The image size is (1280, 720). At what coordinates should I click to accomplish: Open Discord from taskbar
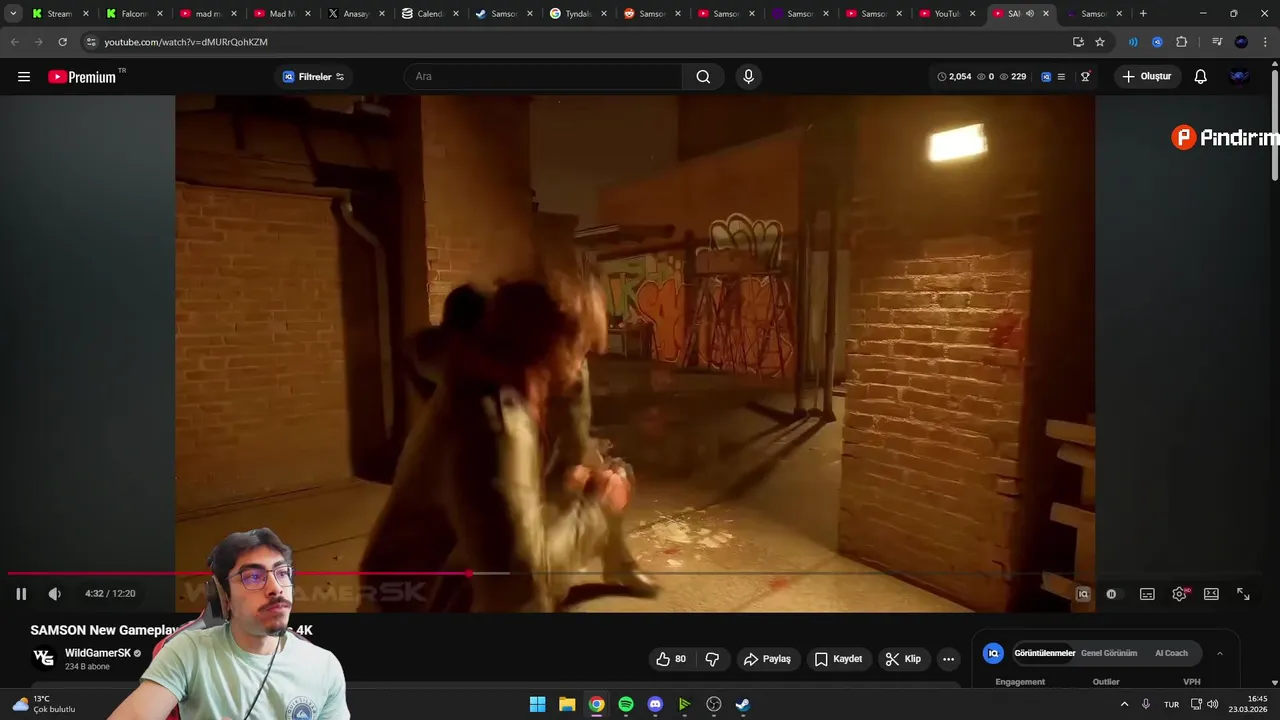pyautogui.click(x=655, y=704)
